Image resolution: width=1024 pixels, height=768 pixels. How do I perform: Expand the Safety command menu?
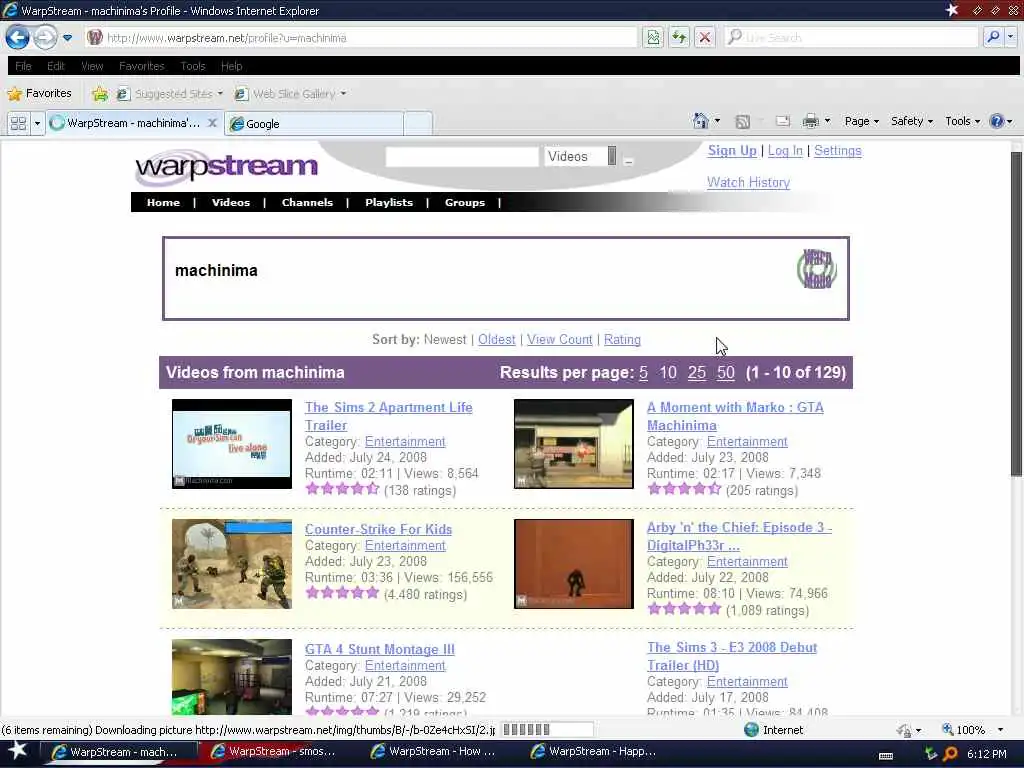click(x=912, y=121)
